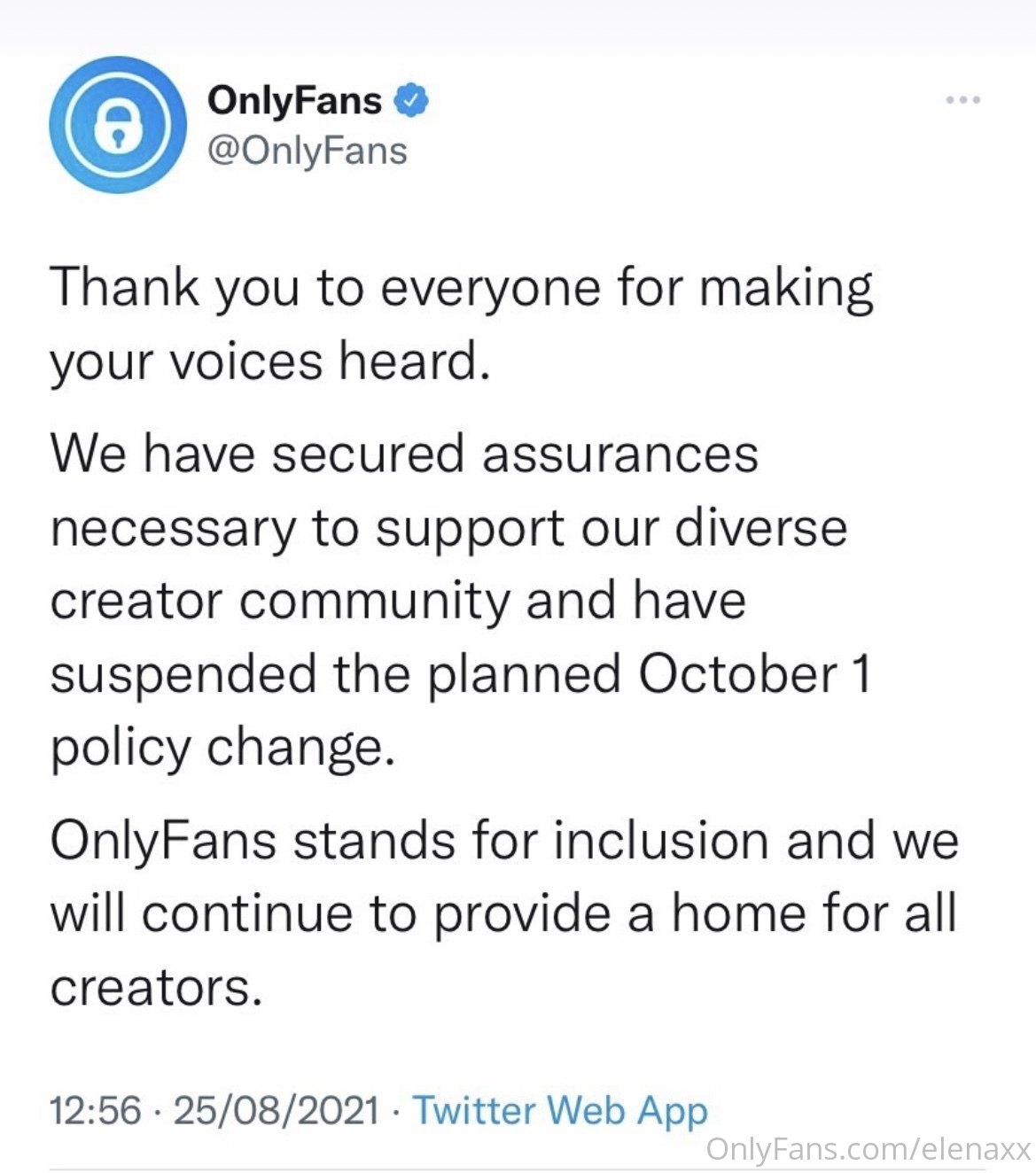The image size is (1036, 1173).
Task: Open the three-dot more options menu
Action: (x=962, y=100)
